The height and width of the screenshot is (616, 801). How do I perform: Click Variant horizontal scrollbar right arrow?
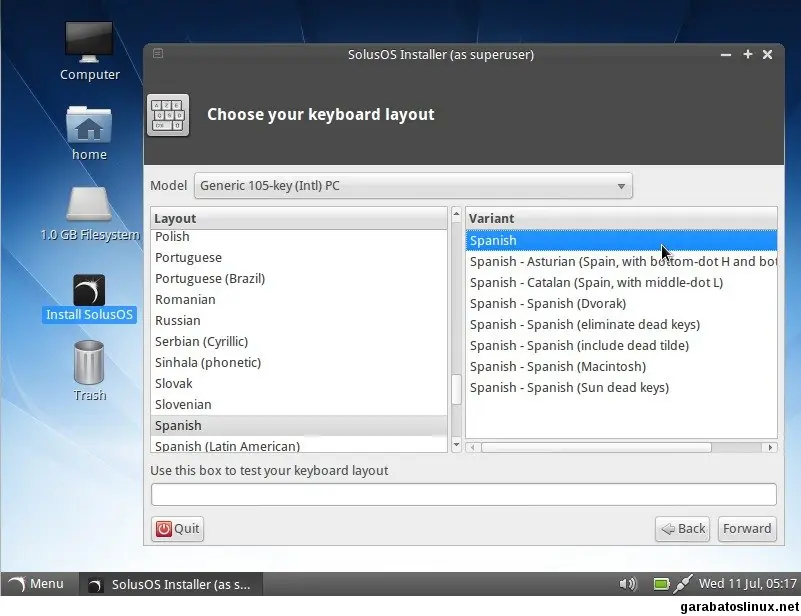pyautogui.click(x=770, y=447)
